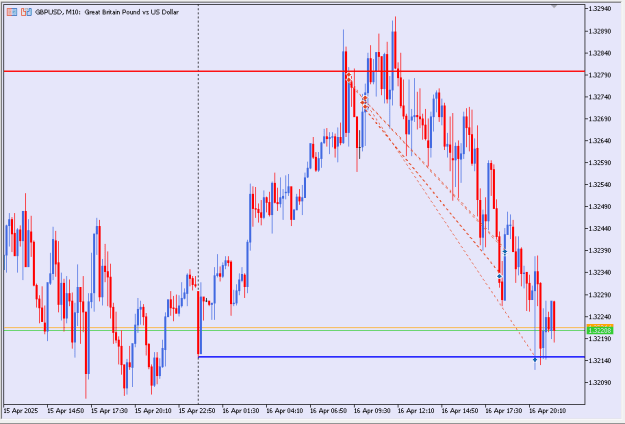The image size is (625, 424).
Task: Click price scale label 1.32490
Action: coord(599,206)
